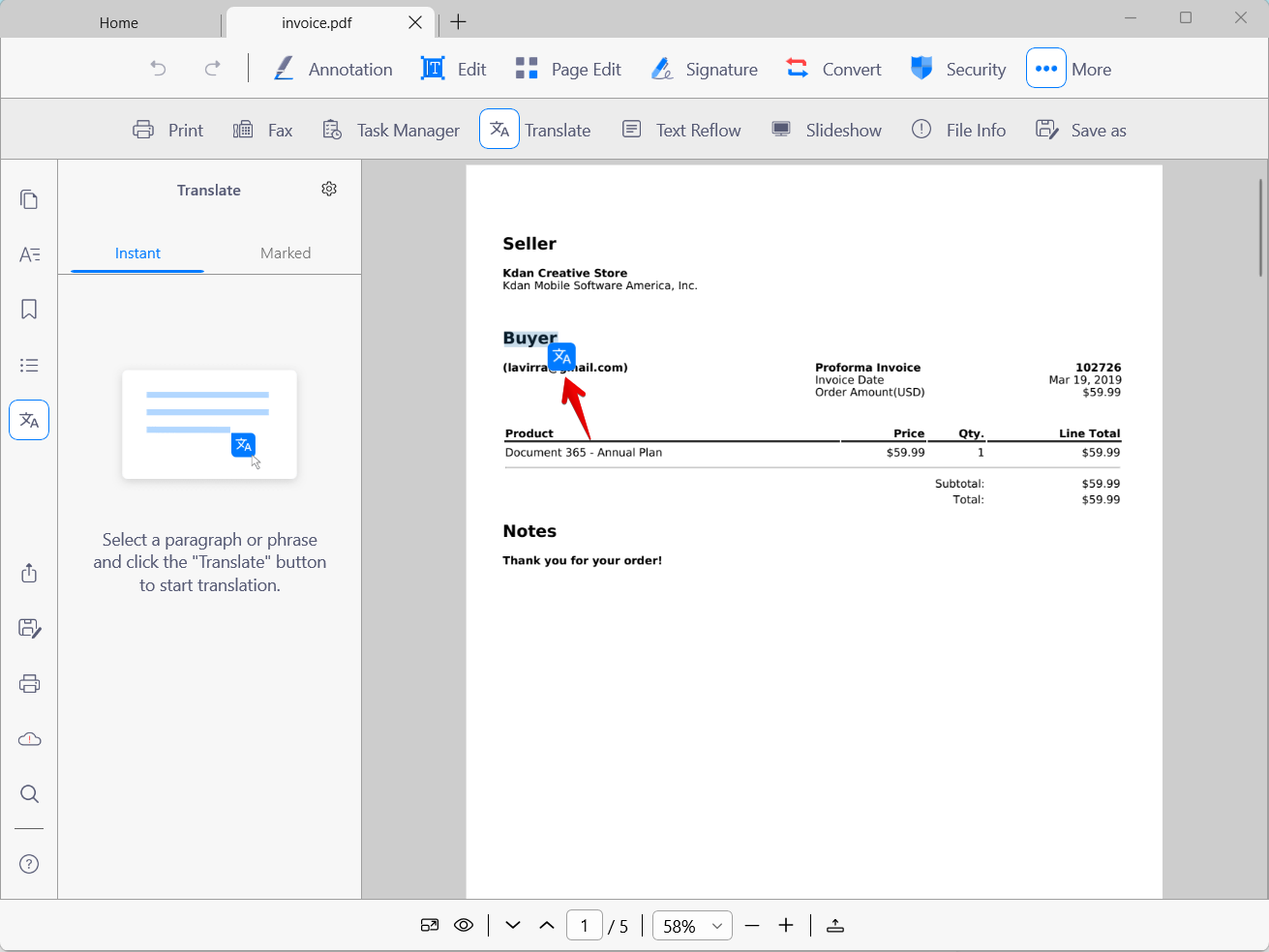This screenshot has height=952, width=1269.
Task: Click the Mar 19, 2019 date
Action: click(x=1085, y=380)
